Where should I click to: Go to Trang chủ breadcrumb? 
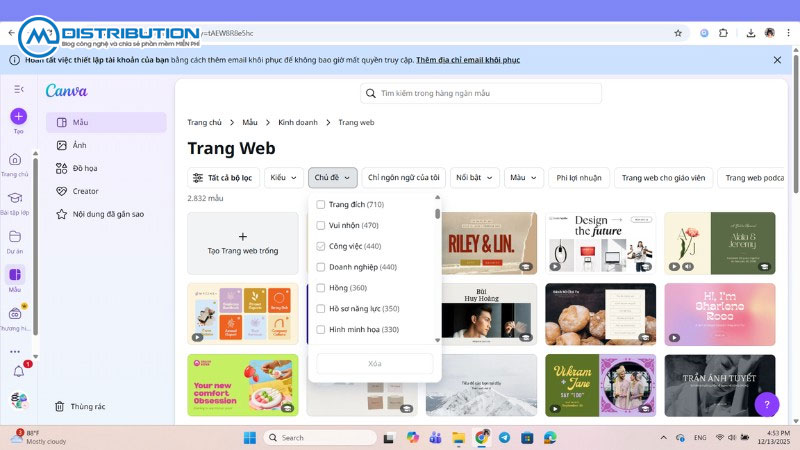coord(205,122)
